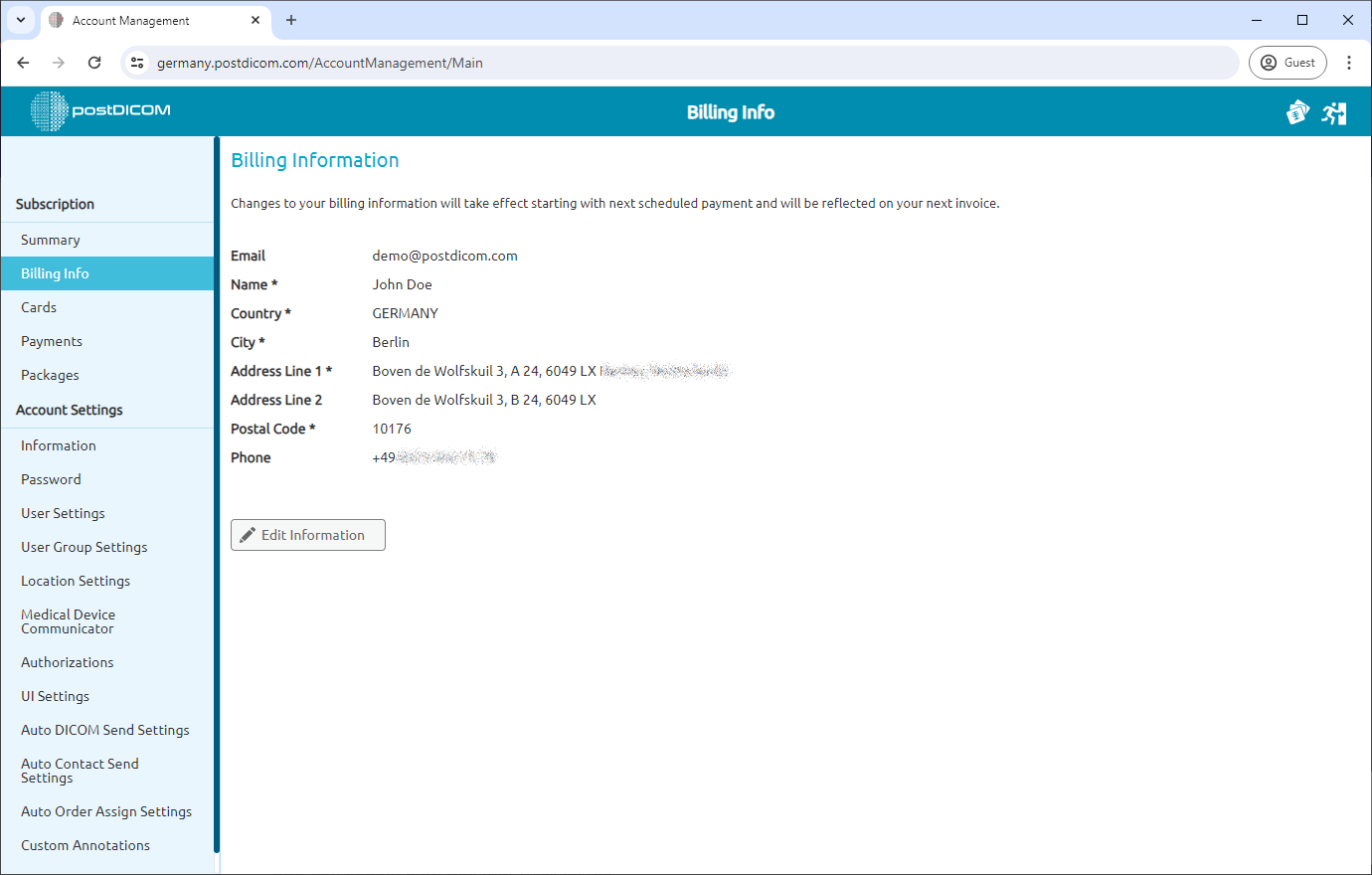The image size is (1372, 875).
Task: Open the browser three-dot menu
Action: click(x=1349, y=62)
